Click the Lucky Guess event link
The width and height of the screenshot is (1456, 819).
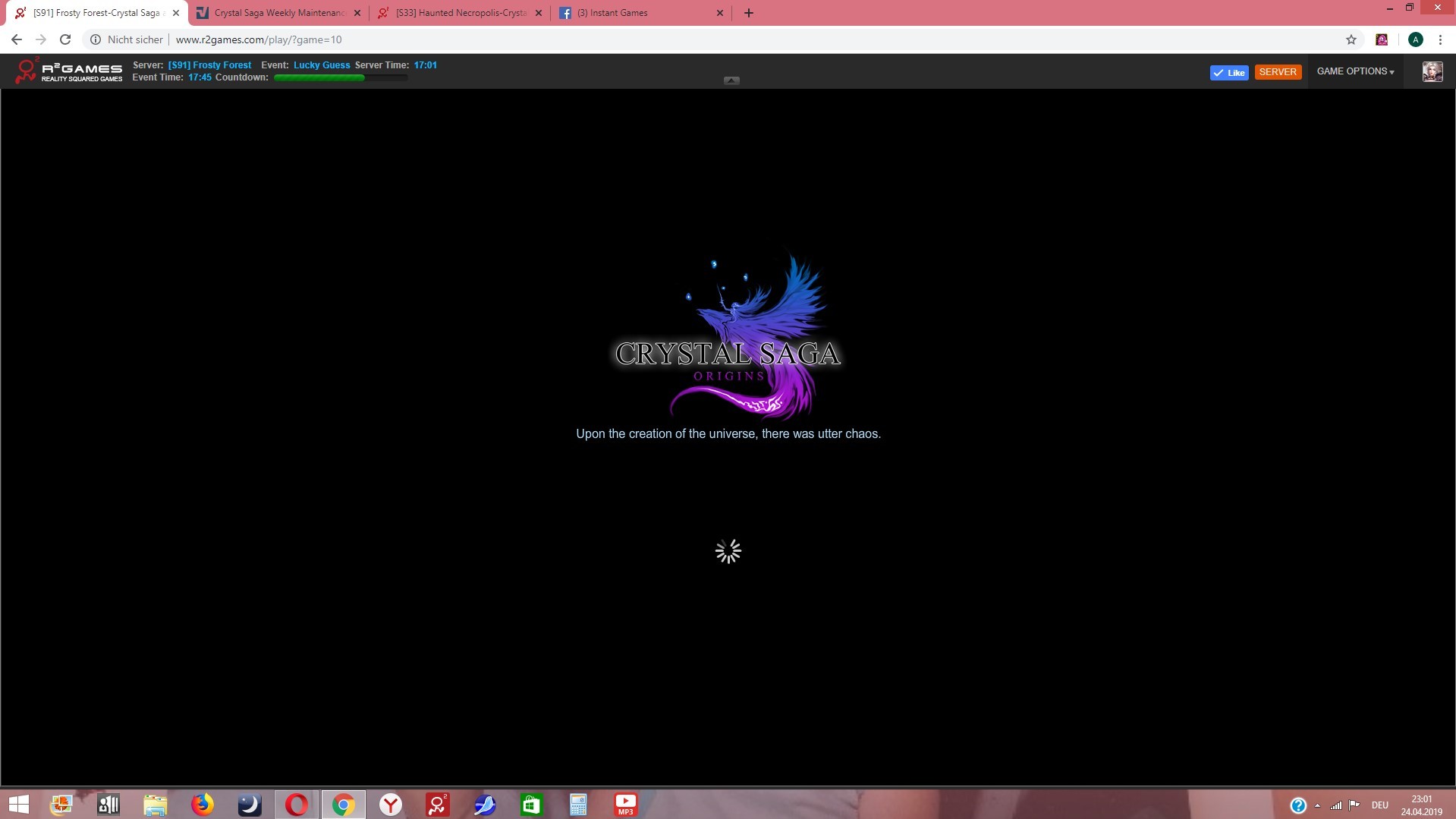[x=322, y=65]
